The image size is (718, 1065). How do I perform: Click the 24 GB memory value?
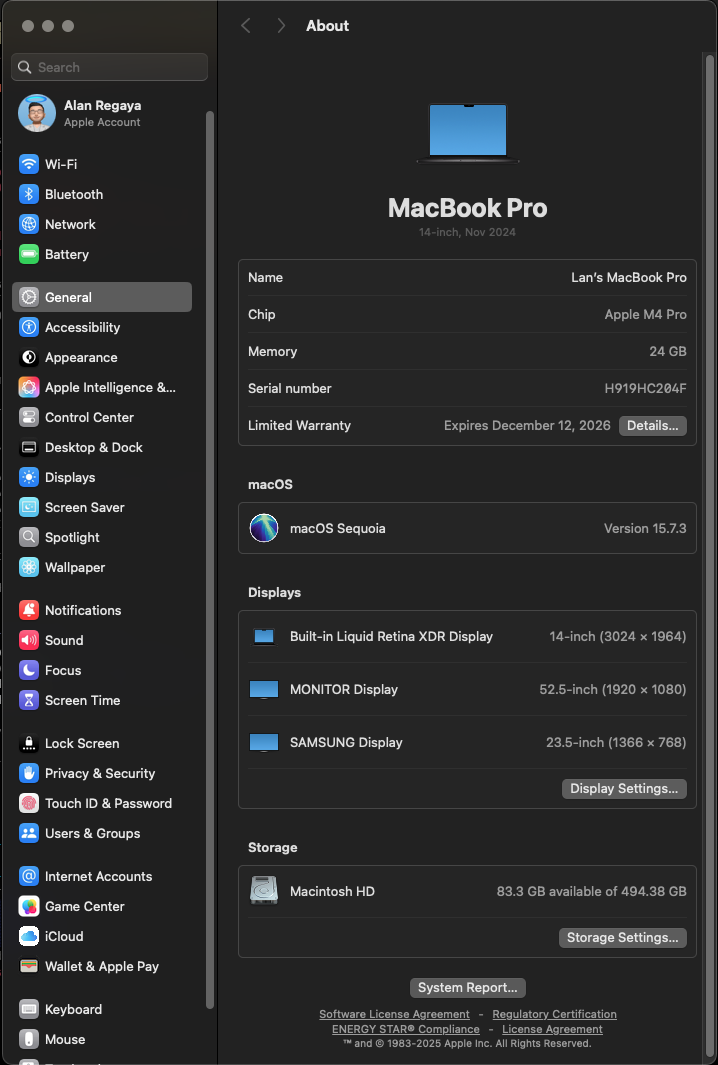pos(668,351)
